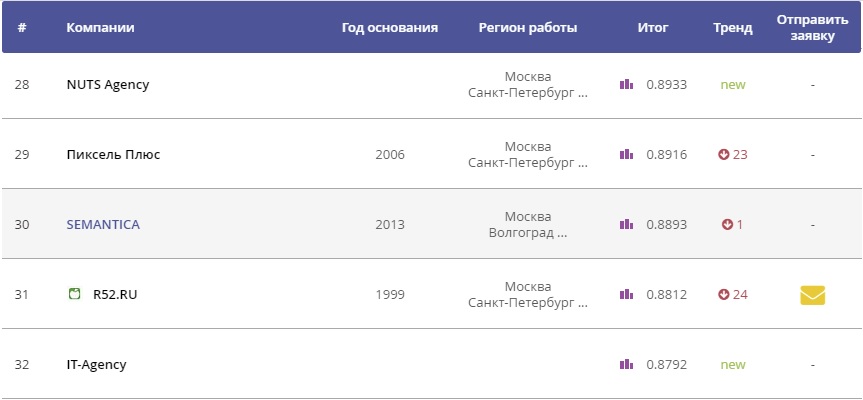The width and height of the screenshot is (863, 400).
Task: Click the red down arrow beside 23
Action: [x=723, y=155]
